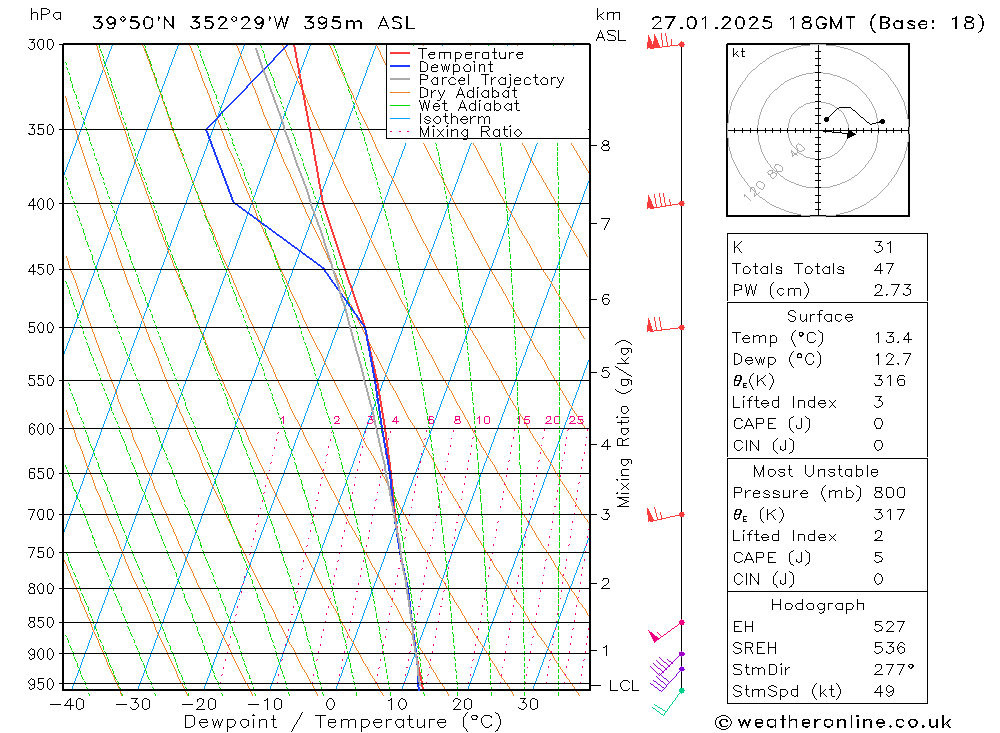Select the Wet Adiabat legend entry
1000x733 pixels.
[x=455, y=106]
